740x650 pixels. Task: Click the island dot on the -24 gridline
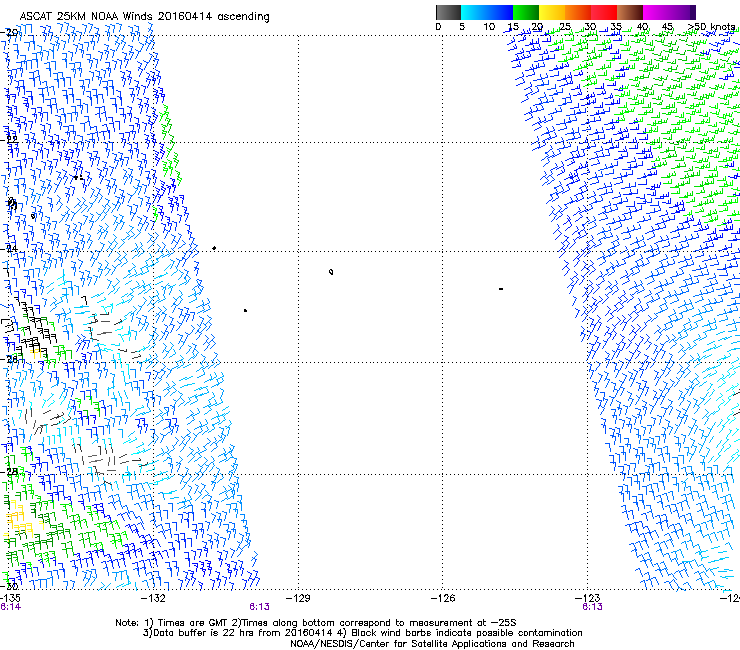[214, 248]
